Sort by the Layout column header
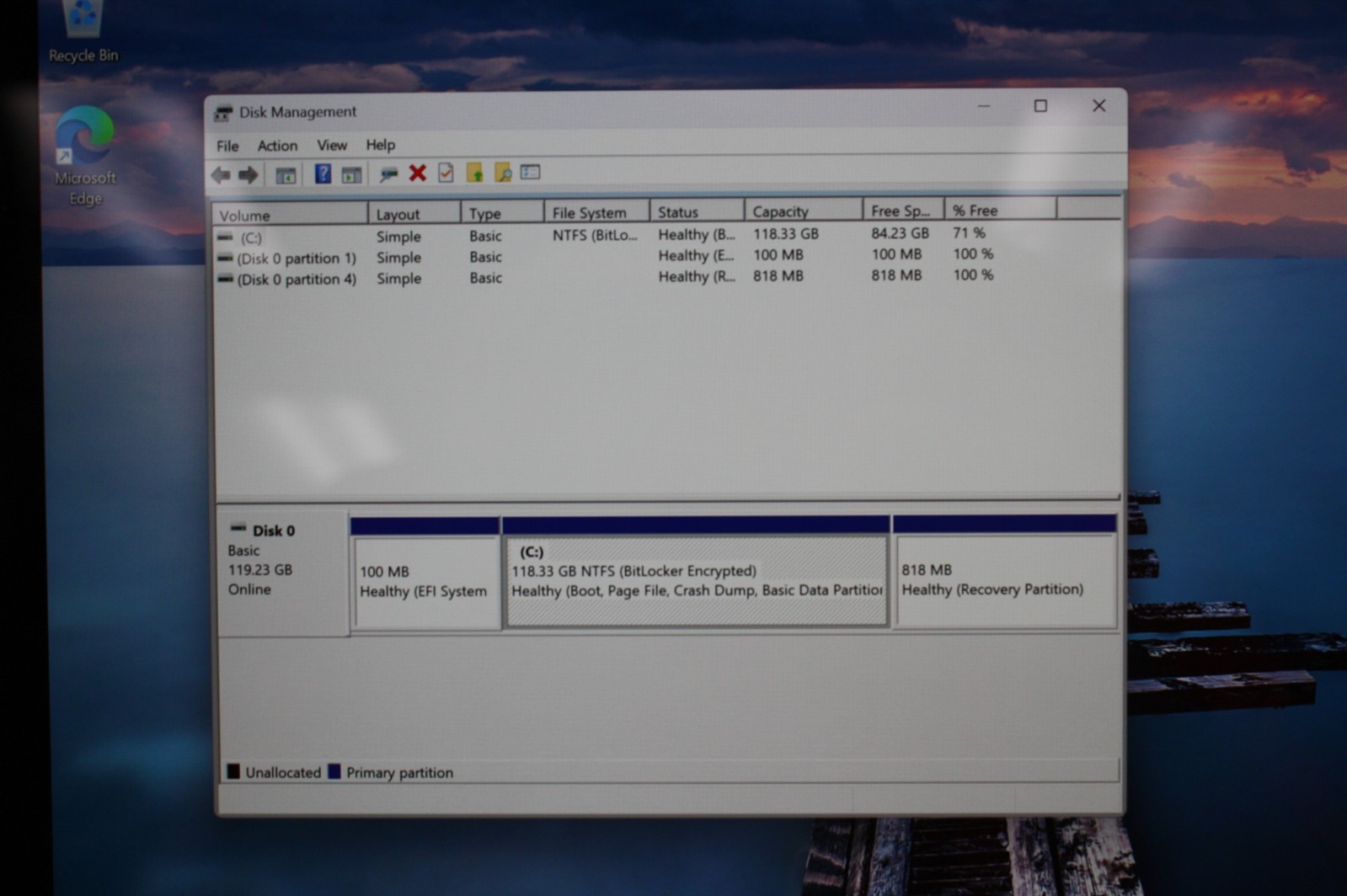Viewport: 1347px width, 896px height. 414,214
